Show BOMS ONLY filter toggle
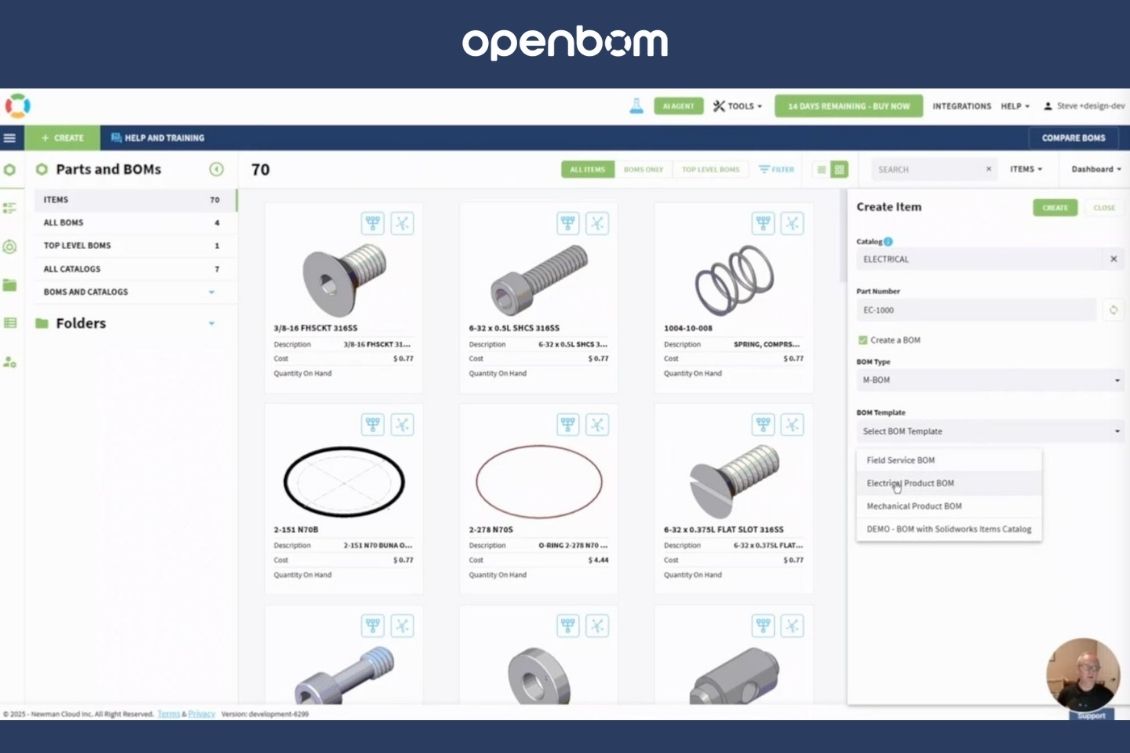Screen dimensions: 1130x753 point(643,169)
